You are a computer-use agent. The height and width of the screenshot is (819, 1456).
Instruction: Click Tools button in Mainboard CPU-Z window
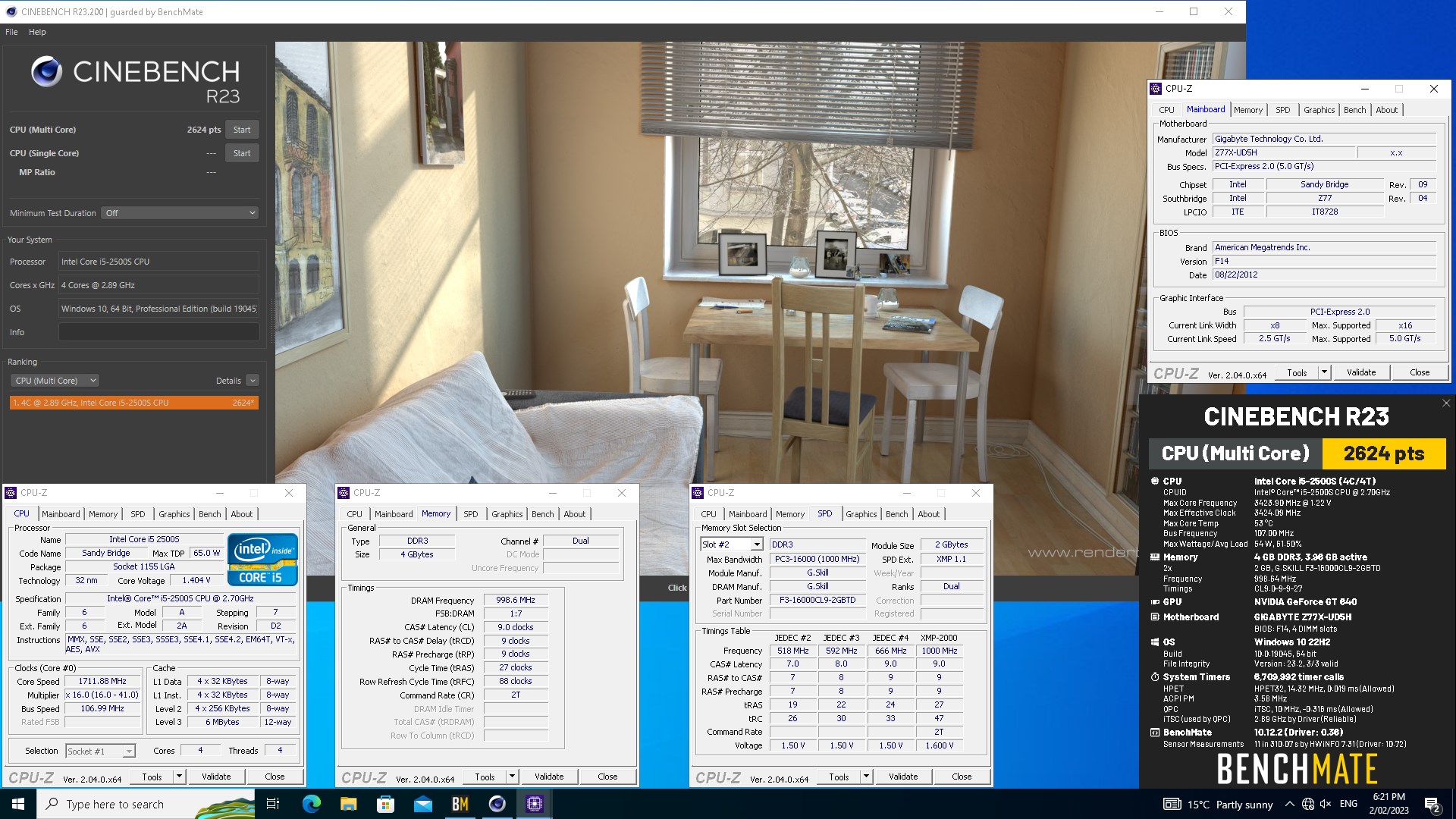tap(1297, 372)
